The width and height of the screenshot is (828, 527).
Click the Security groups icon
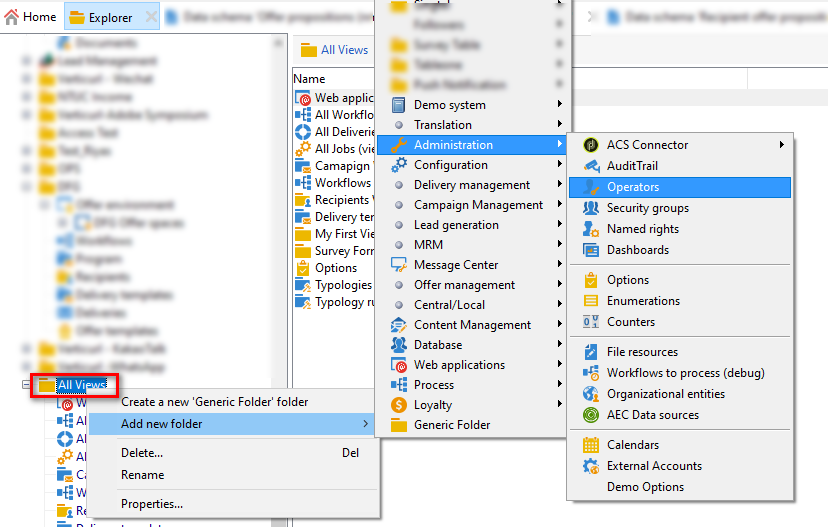[590, 208]
